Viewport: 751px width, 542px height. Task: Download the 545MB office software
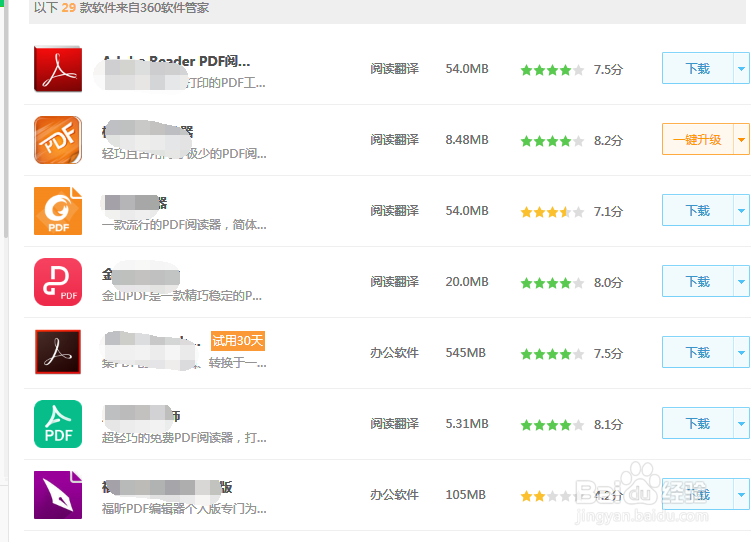pos(697,352)
